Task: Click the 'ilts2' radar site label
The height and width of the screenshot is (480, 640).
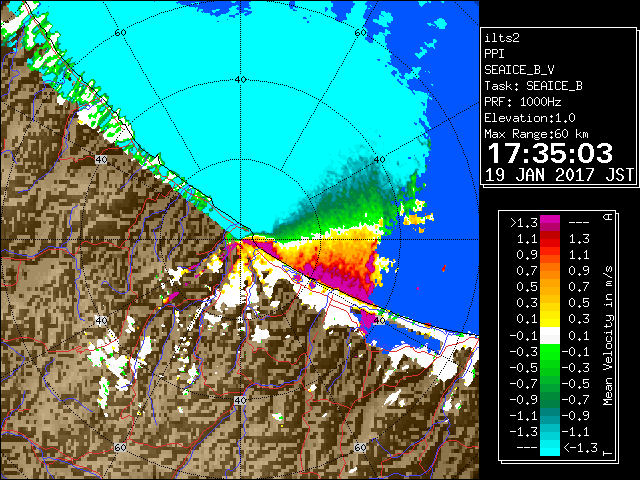Action: click(502, 38)
